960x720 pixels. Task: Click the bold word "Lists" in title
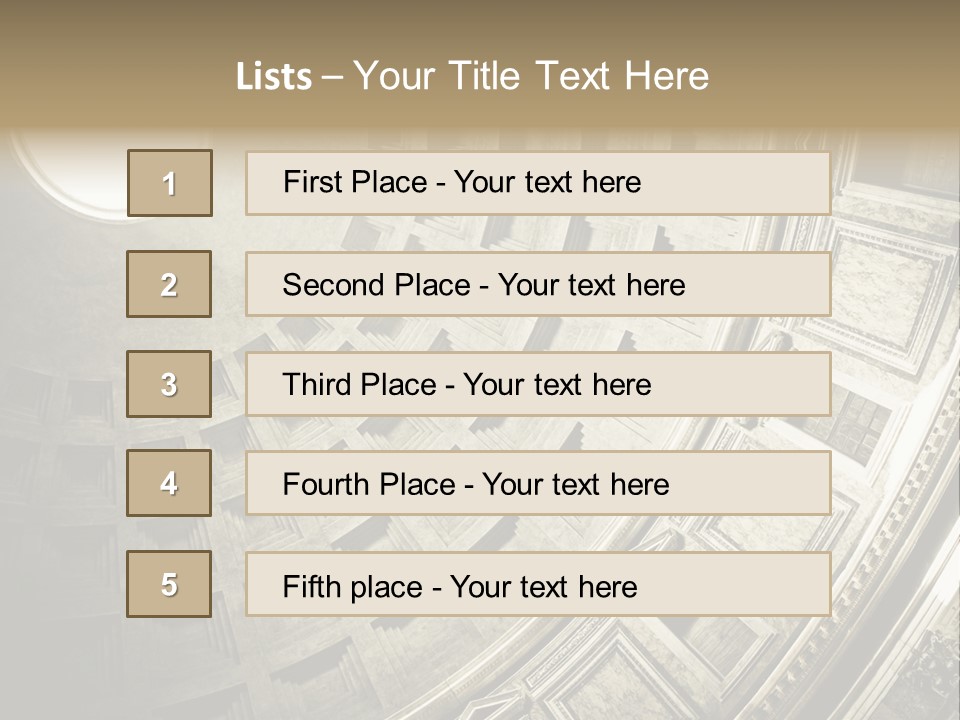(274, 77)
